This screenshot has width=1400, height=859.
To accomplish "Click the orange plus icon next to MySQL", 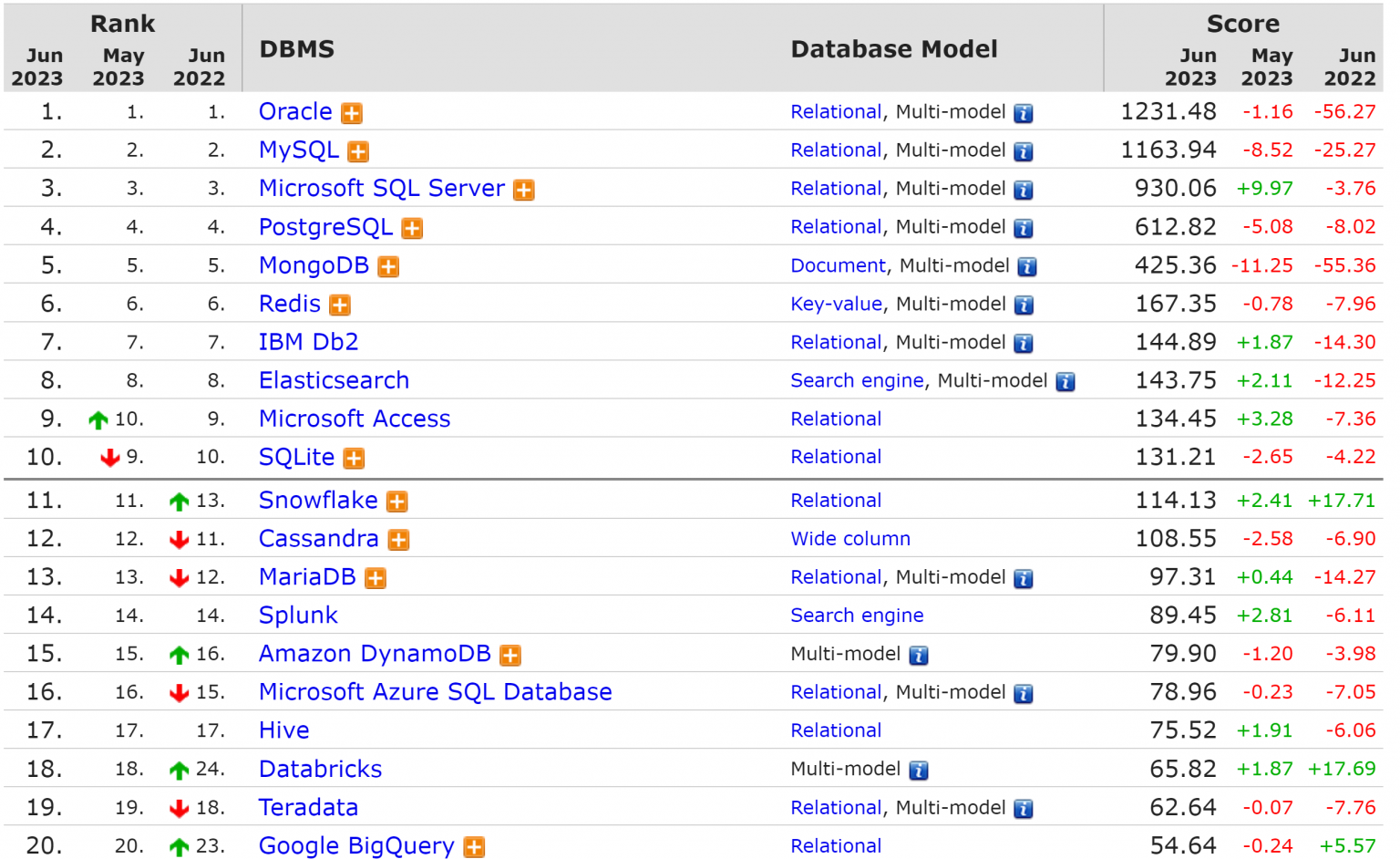I will [x=358, y=151].
